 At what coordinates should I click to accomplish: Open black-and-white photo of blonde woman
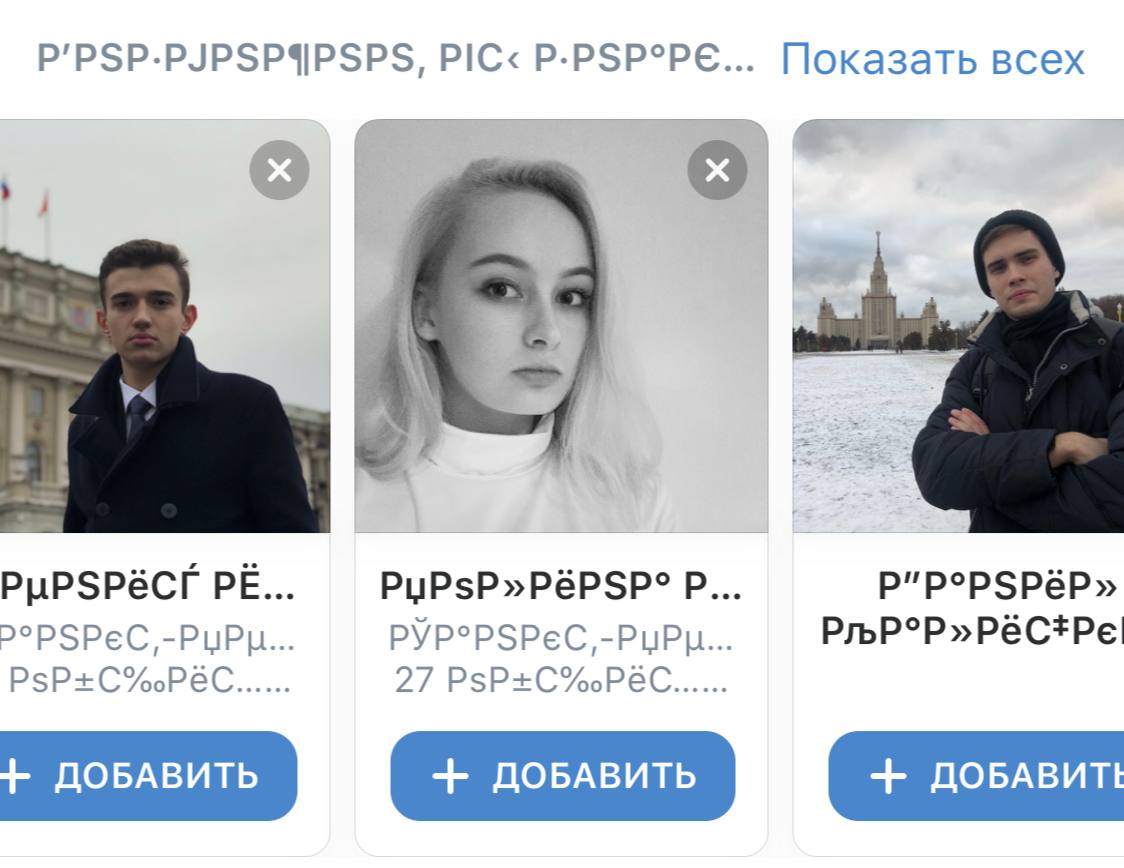coord(561,326)
